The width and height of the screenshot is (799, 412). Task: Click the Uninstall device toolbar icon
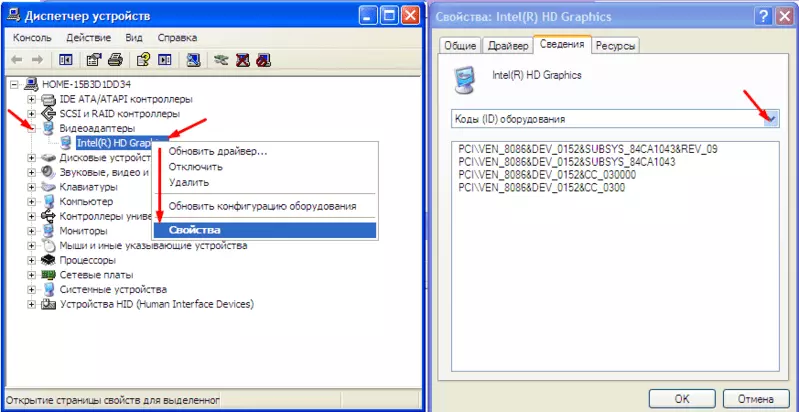click(x=238, y=58)
